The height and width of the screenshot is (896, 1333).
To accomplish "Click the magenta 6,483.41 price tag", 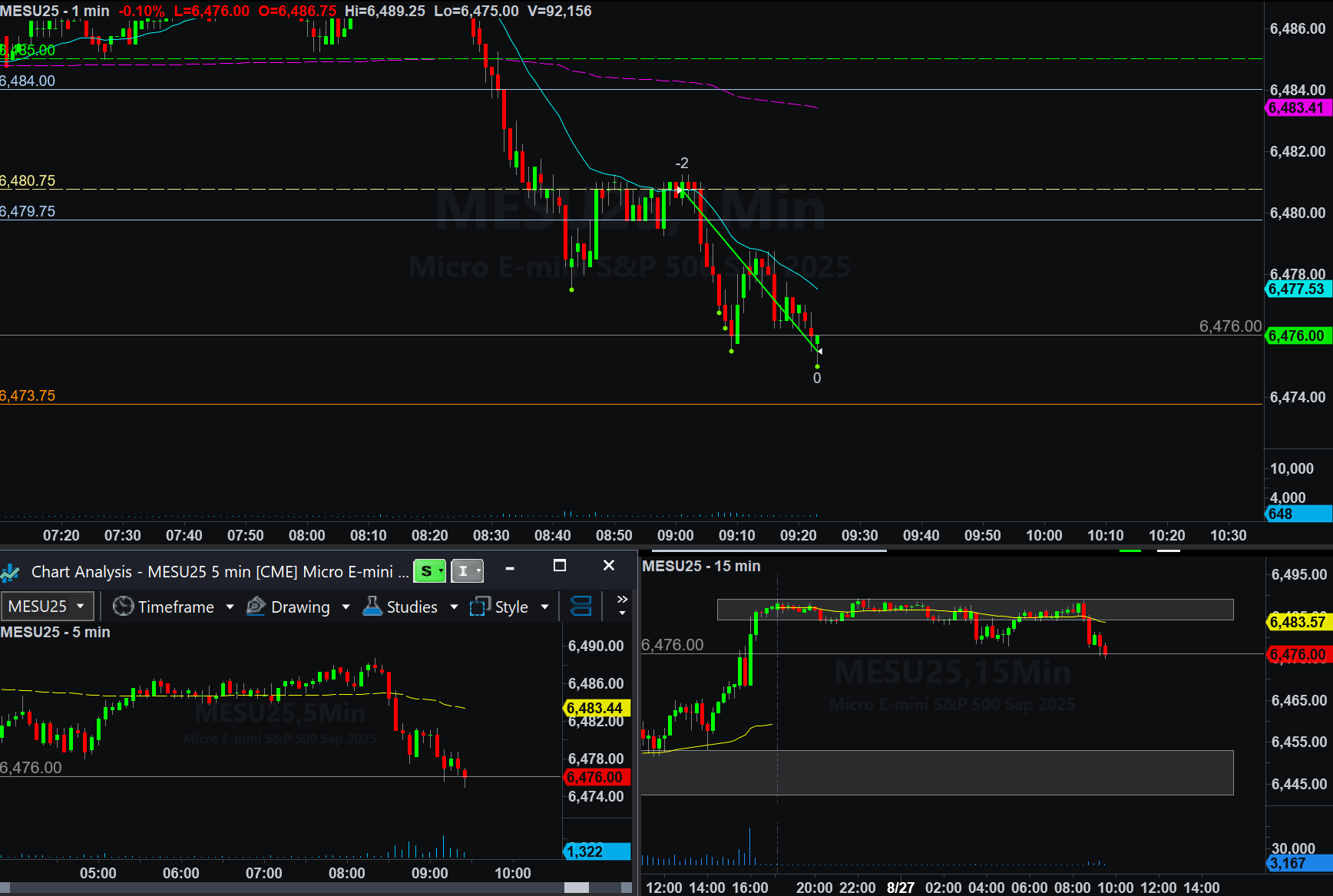I will (x=1296, y=108).
